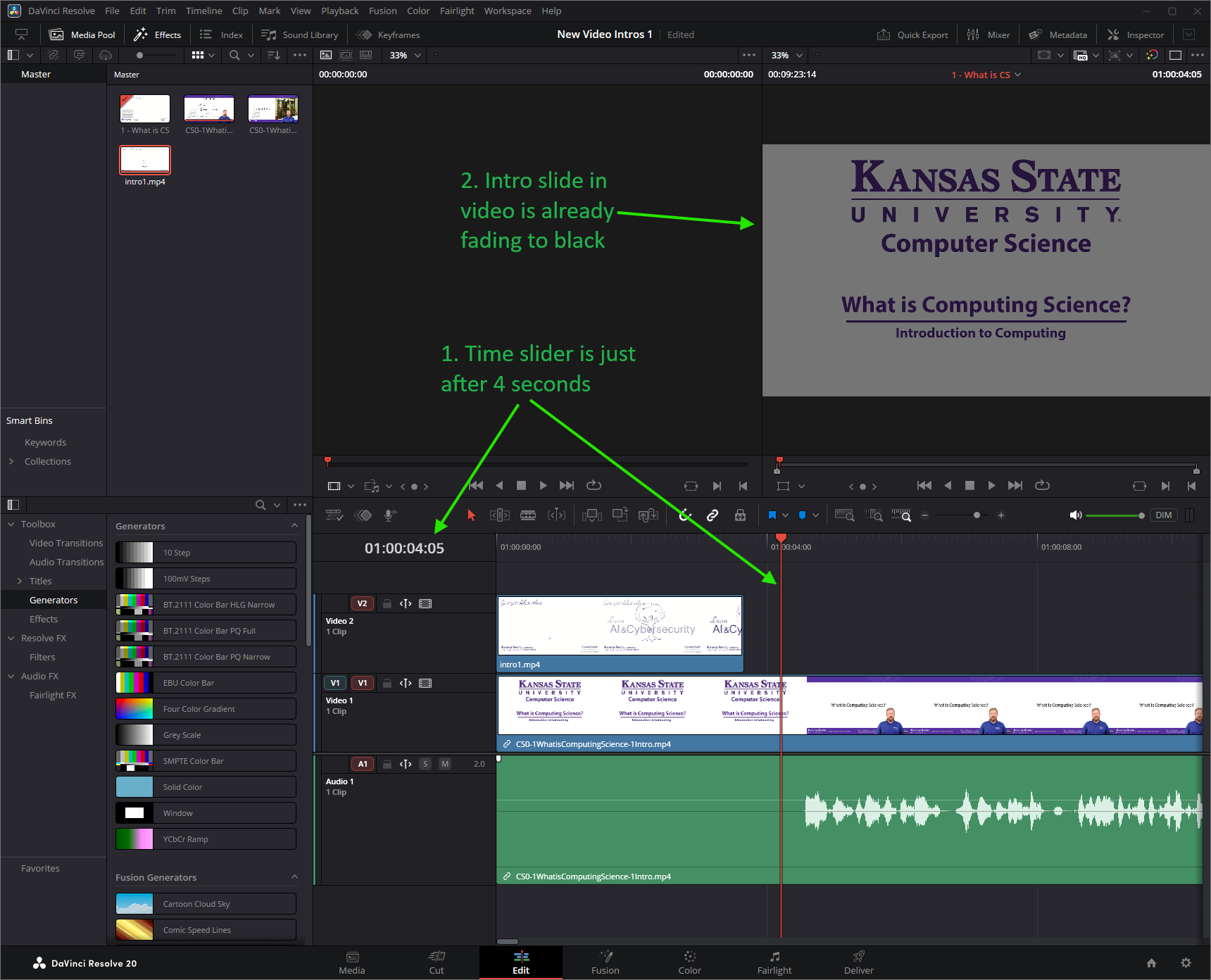Open Timeline View Options icon
Viewport: 1211px width, 980px height.
334,515
